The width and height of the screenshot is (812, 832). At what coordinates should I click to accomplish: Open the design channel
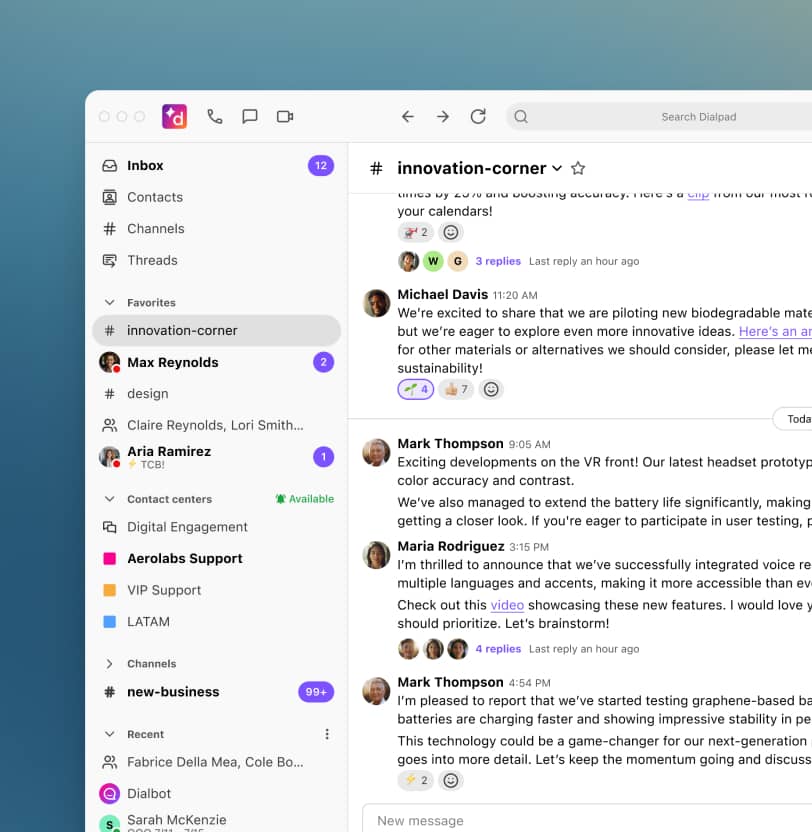(x=217, y=394)
